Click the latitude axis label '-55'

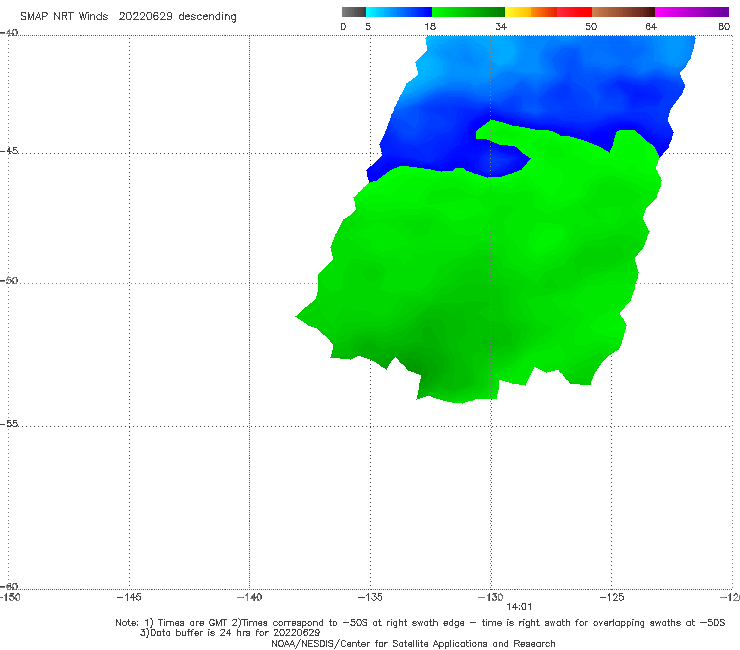[x=9, y=423]
